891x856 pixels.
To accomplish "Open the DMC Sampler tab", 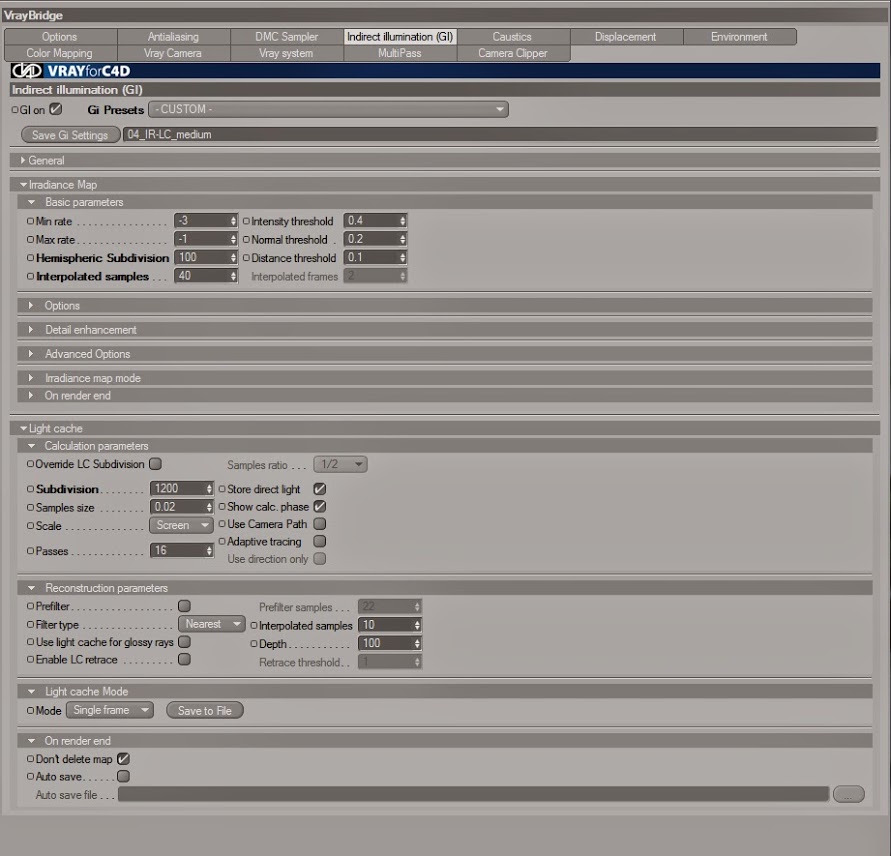I will click(x=286, y=36).
